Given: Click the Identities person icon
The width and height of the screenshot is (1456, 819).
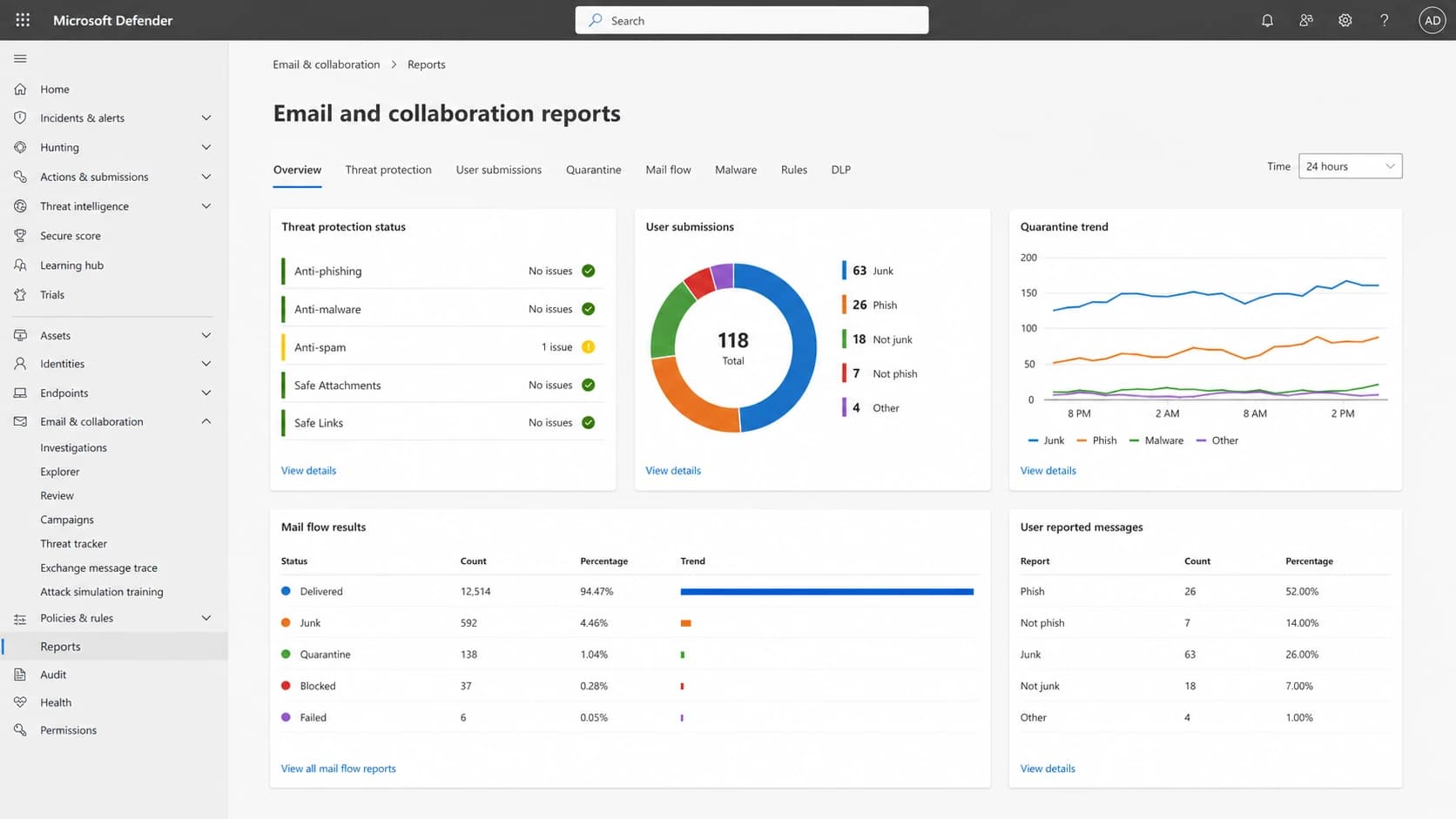Looking at the screenshot, I should [x=20, y=364].
